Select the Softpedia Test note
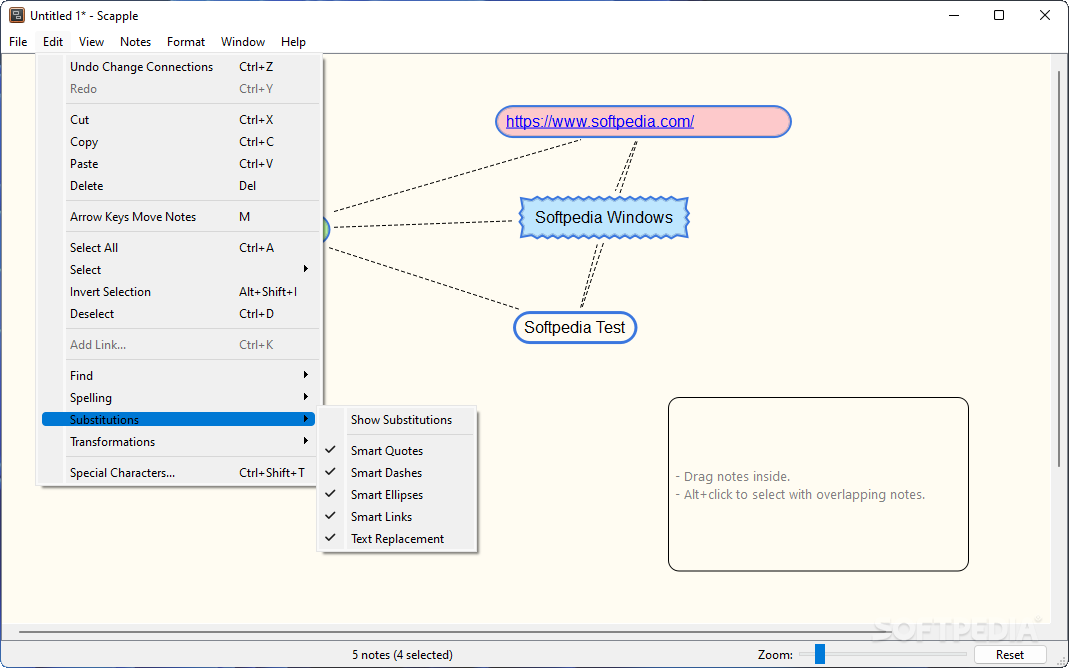 (x=575, y=327)
